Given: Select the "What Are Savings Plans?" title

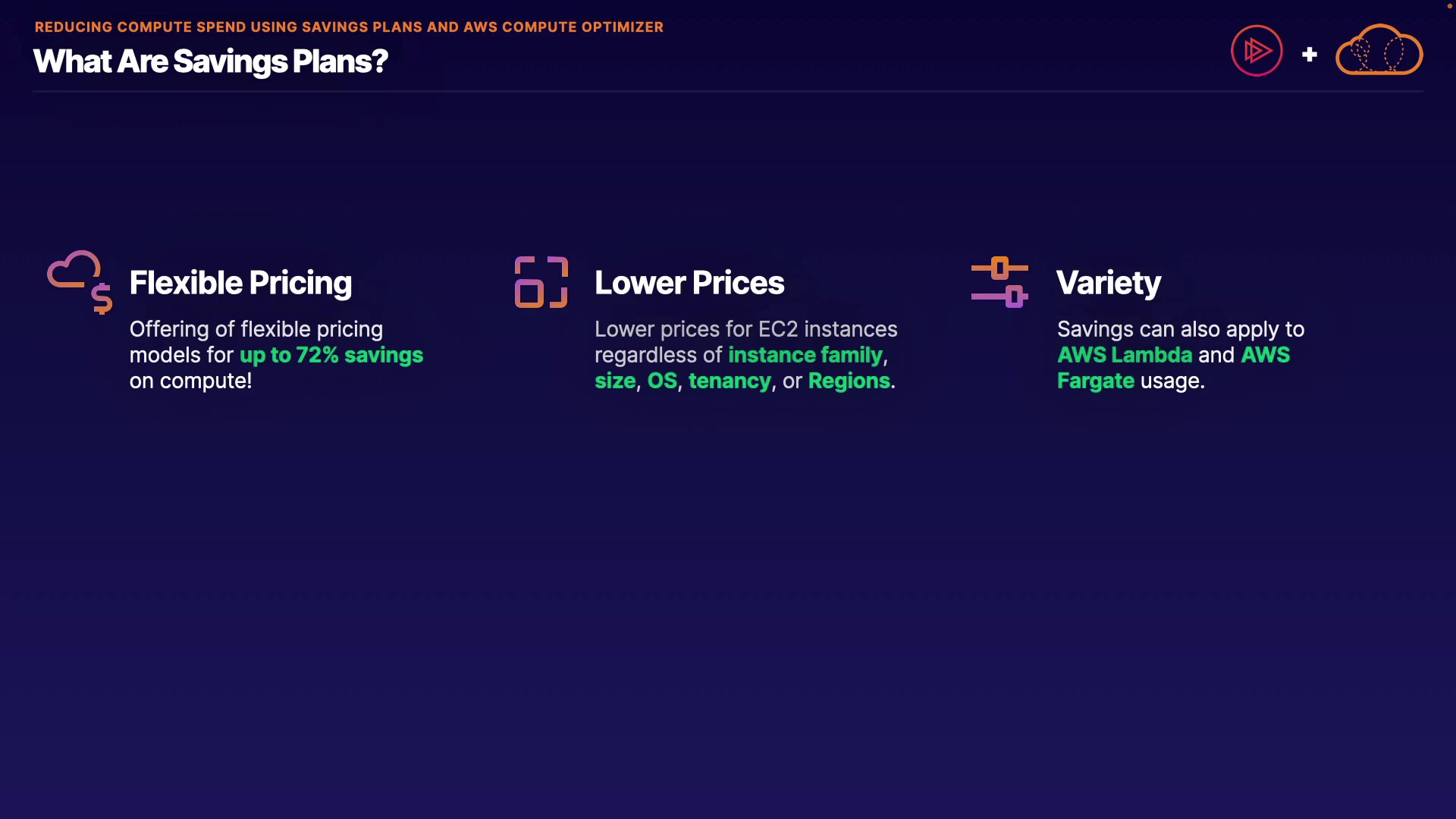Looking at the screenshot, I should tap(211, 61).
